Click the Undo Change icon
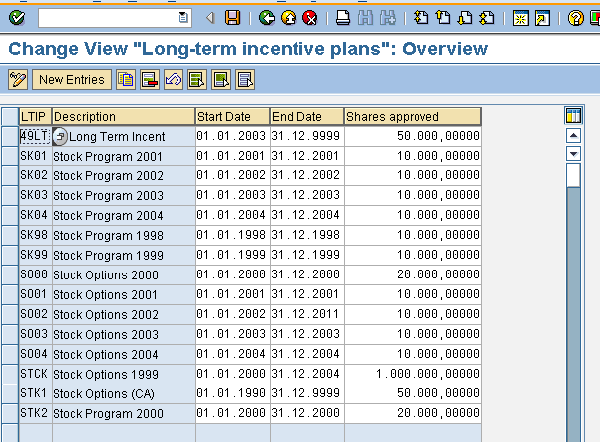The width and height of the screenshot is (600, 442). (x=173, y=80)
